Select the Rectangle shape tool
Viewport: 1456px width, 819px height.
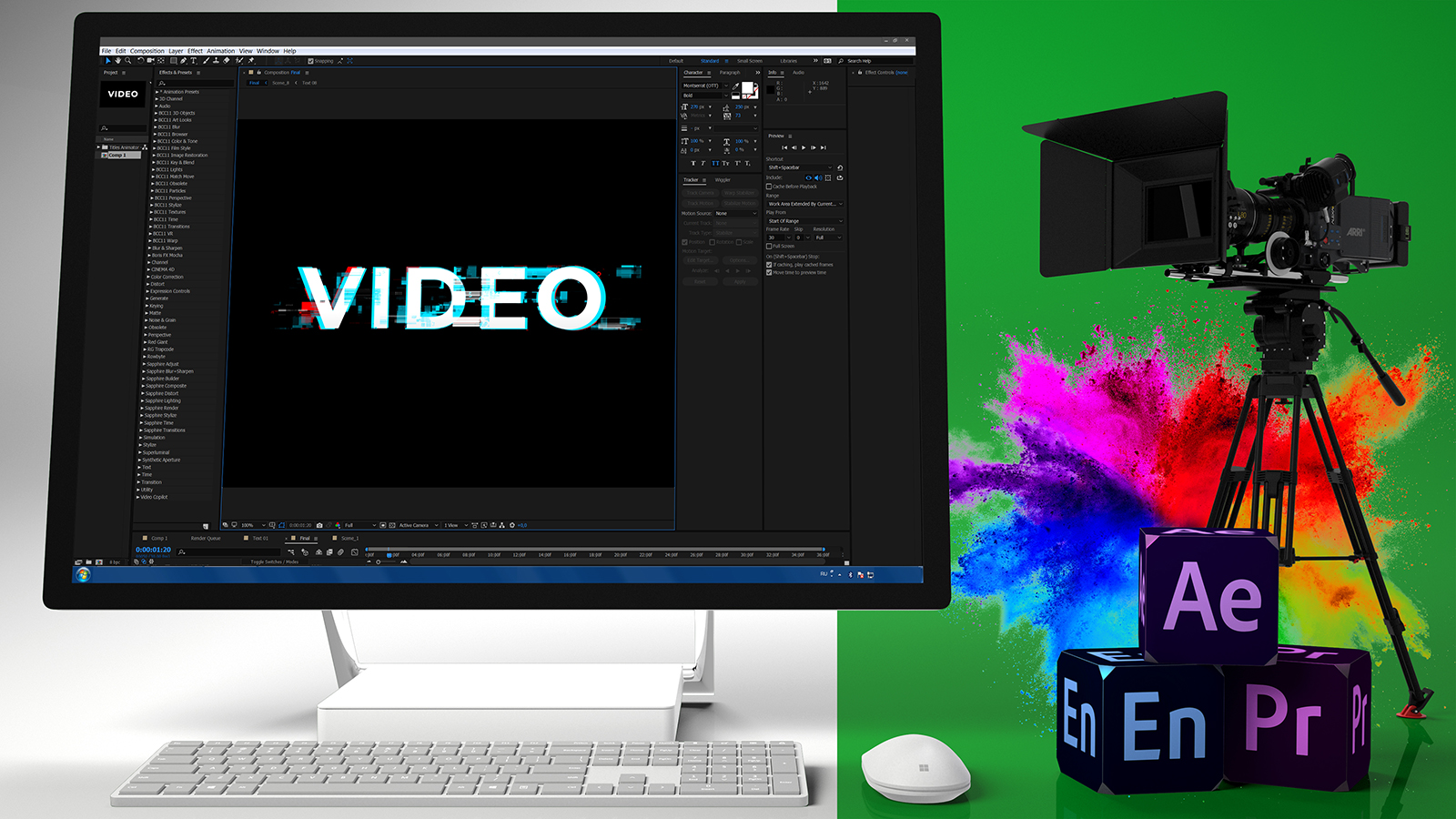tap(173, 61)
